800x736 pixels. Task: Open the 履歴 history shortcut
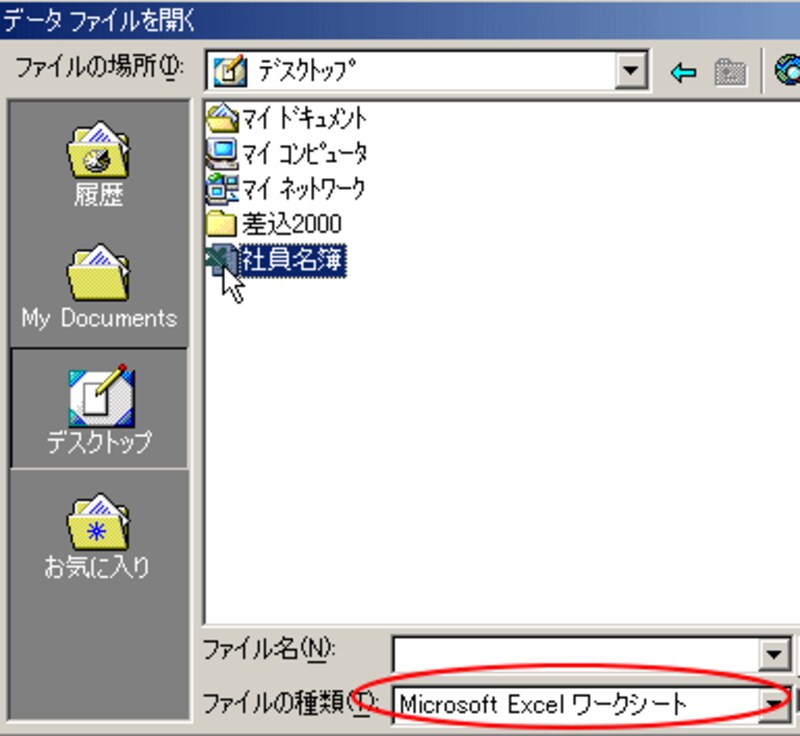coord(98,164)
